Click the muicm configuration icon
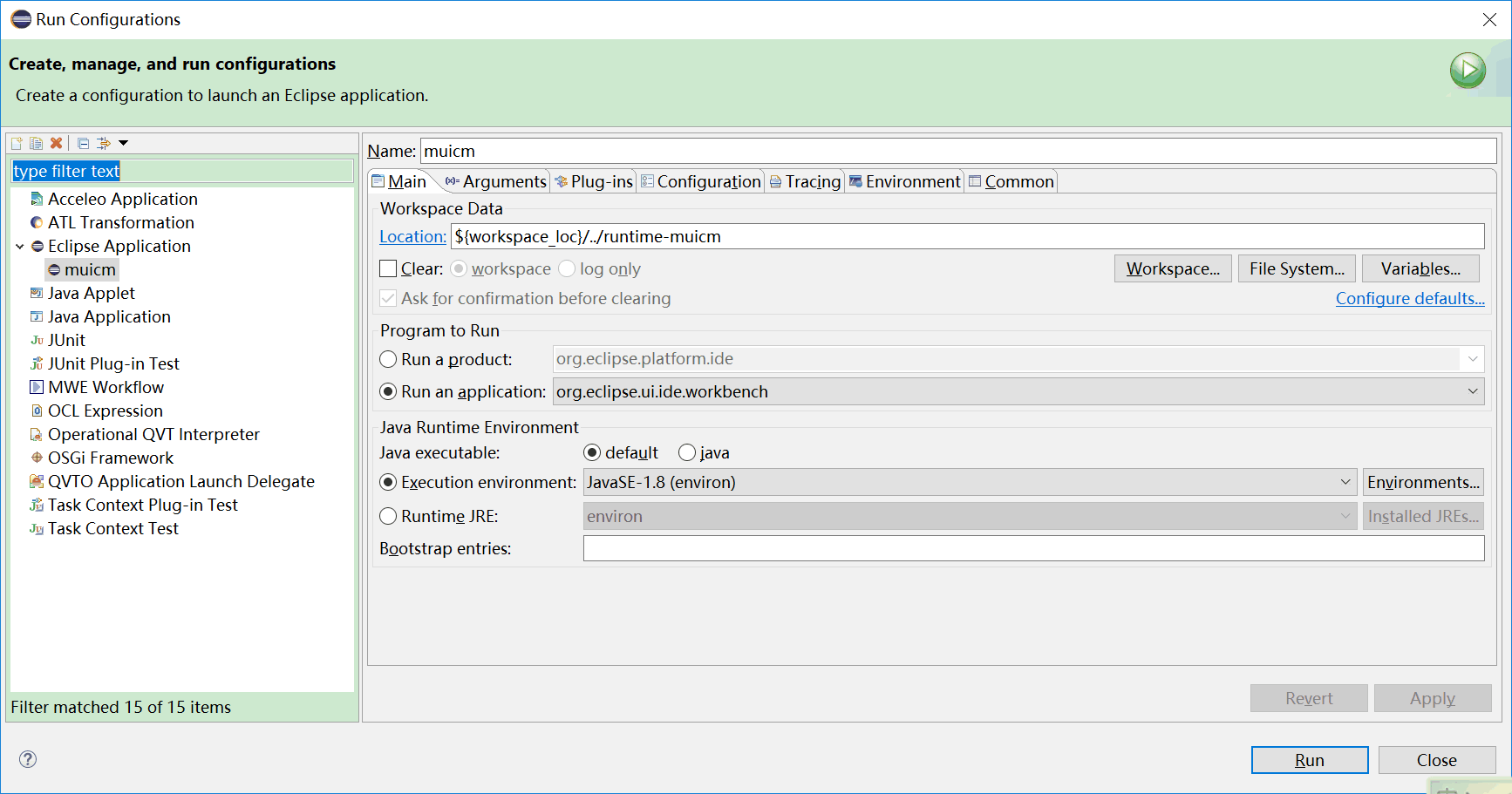The image size is (1512, 794). pyautogui.click(x=54, y=270)
